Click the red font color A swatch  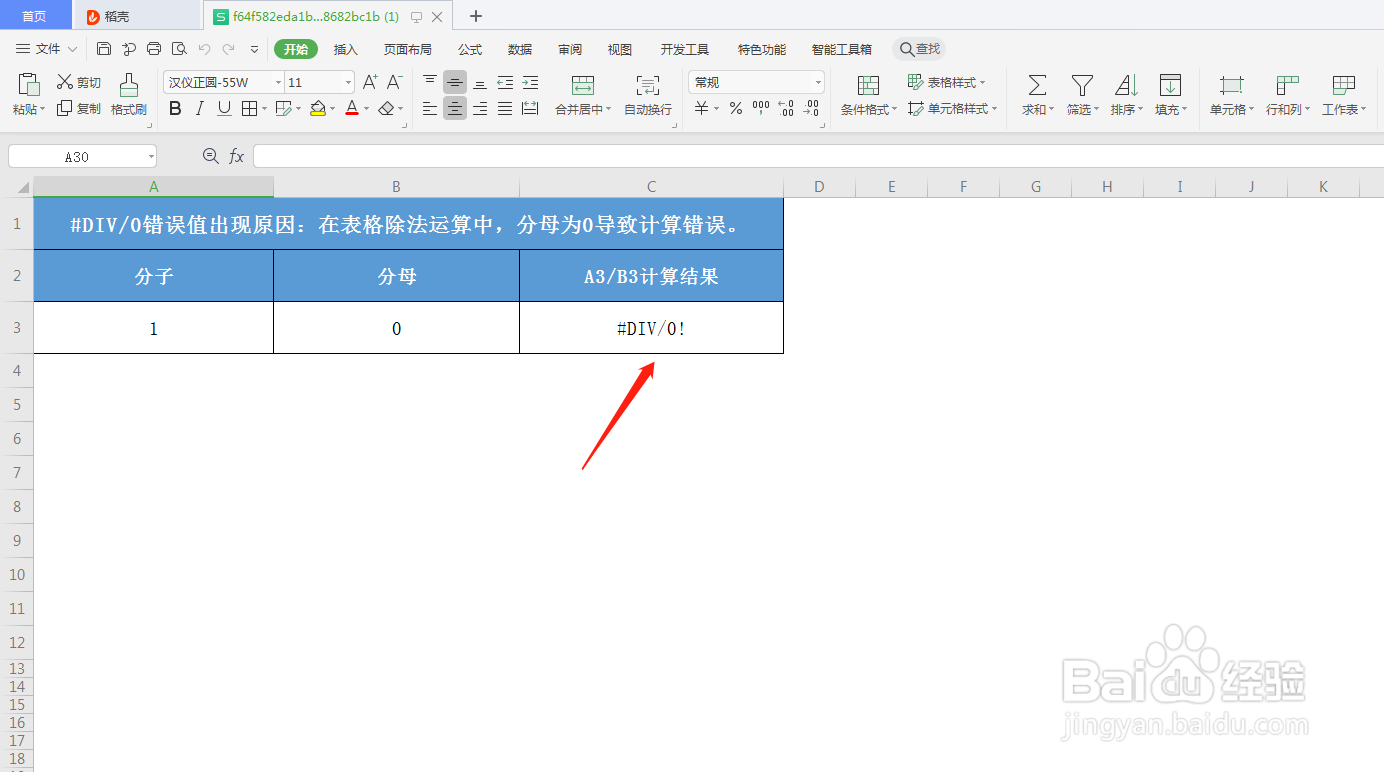[x=352, y=108]
